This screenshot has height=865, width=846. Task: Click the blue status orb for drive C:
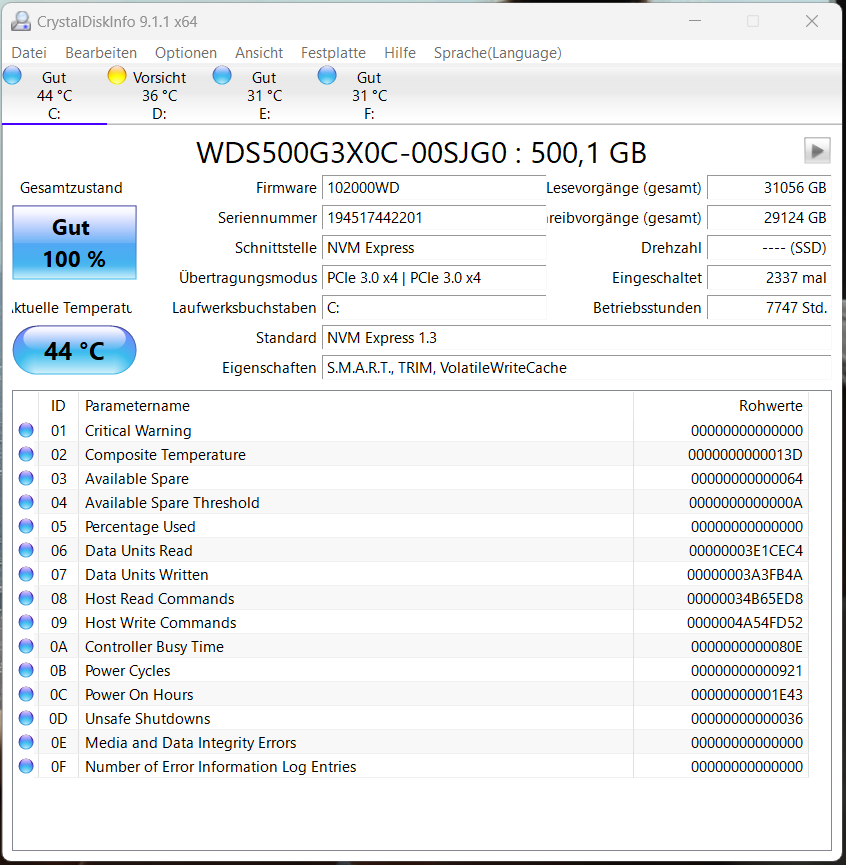12,75
